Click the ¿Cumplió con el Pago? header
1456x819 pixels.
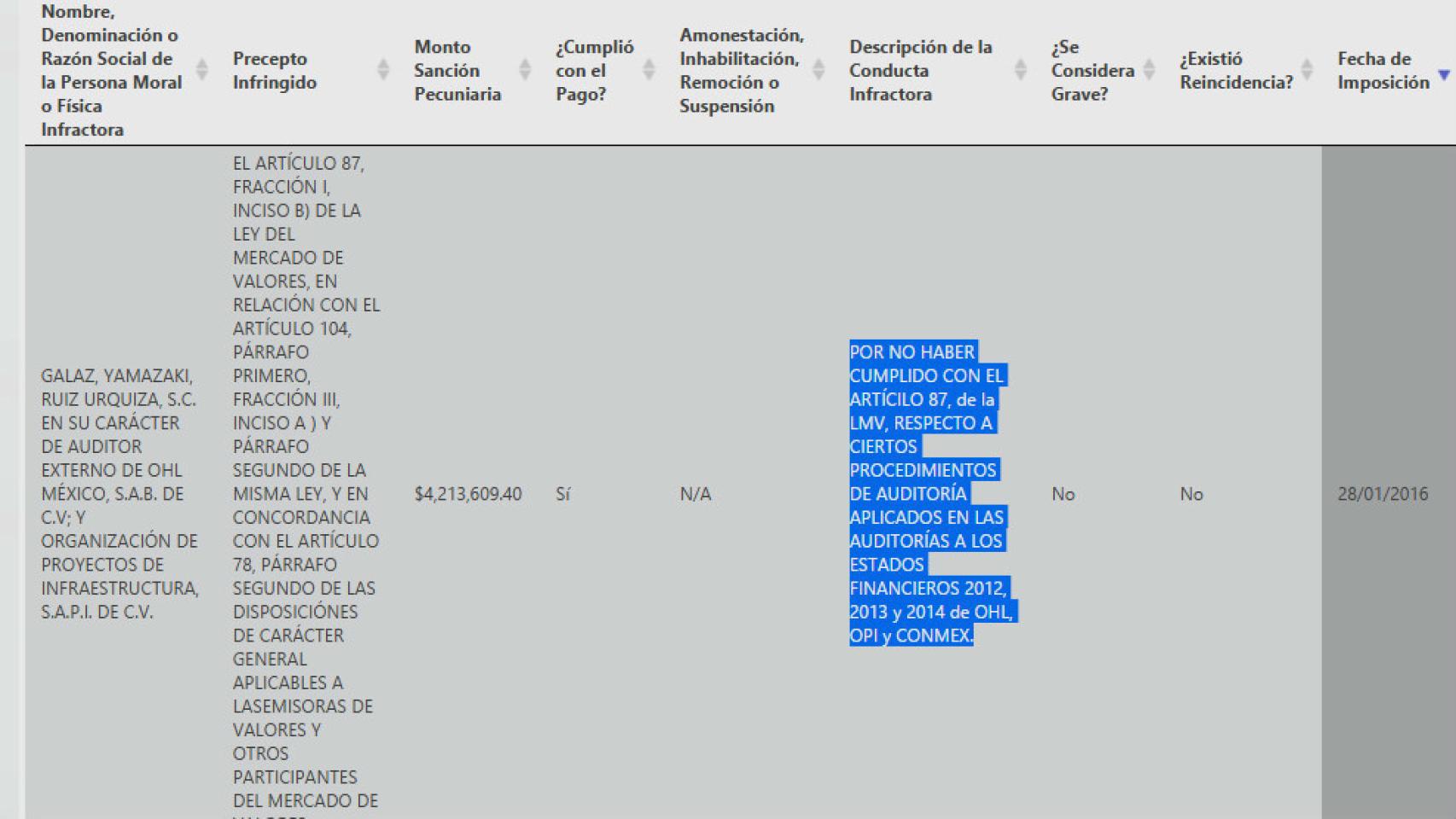pyautogui.click(x=595, y=71)
